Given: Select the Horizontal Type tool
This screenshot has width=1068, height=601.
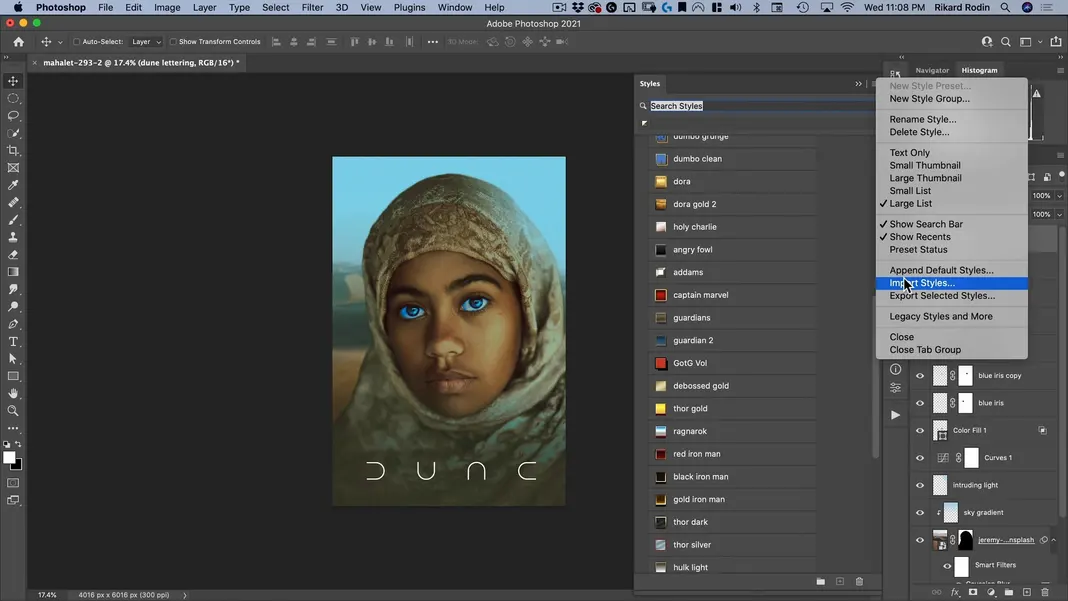Looking at the screenshot, I should (13, 341).
